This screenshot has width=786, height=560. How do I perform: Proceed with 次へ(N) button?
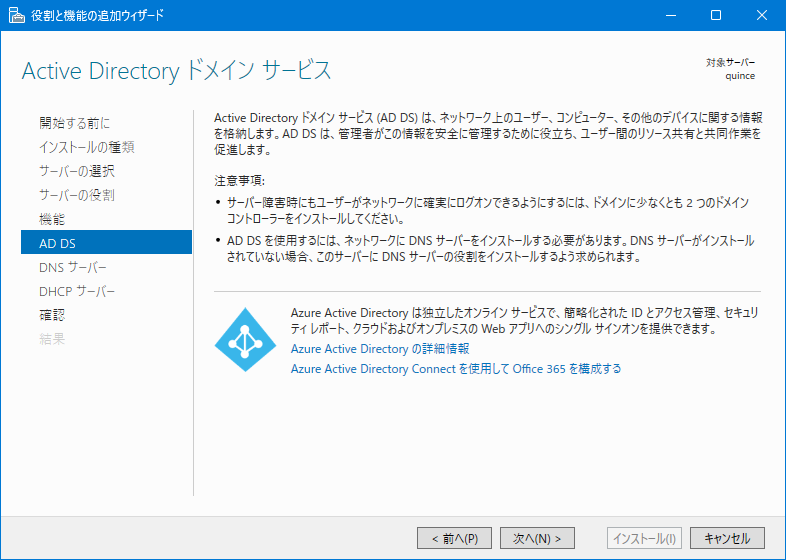[x=537, y=538]
